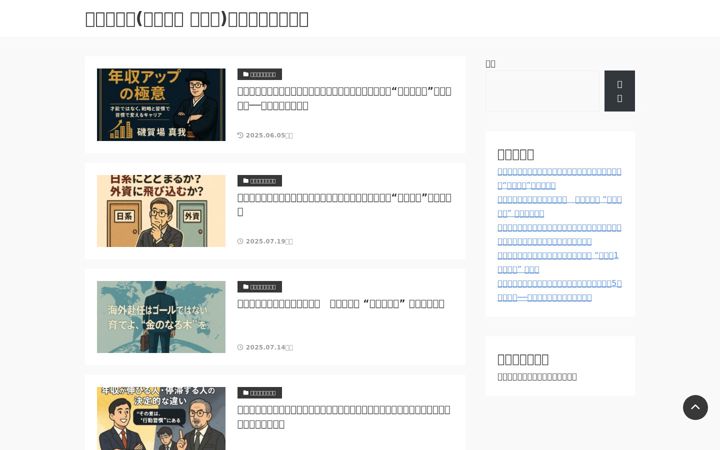Click the dark search submit button
Viewport: 720px width, 450px height.
[x=619, y=91]
